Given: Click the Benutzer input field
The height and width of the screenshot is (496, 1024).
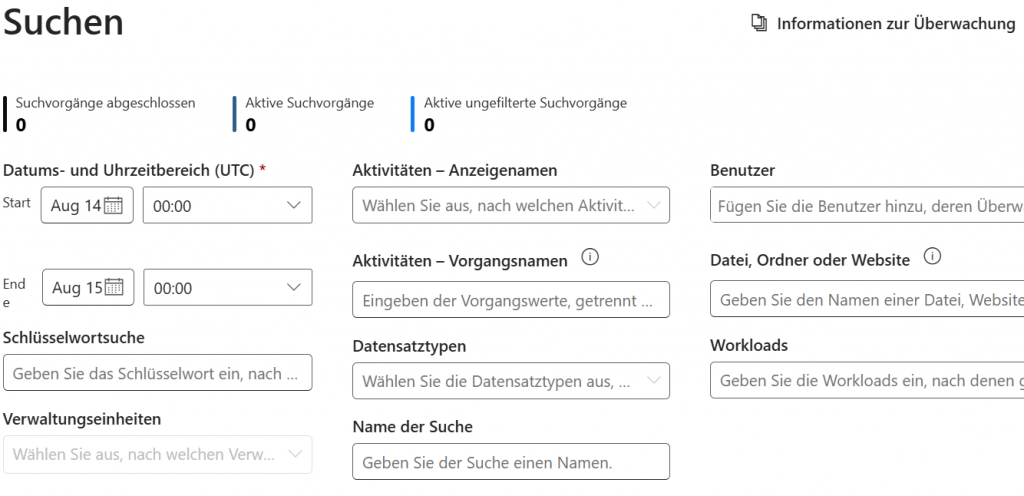Looking at the screenshot, I should tap(866, 206).
